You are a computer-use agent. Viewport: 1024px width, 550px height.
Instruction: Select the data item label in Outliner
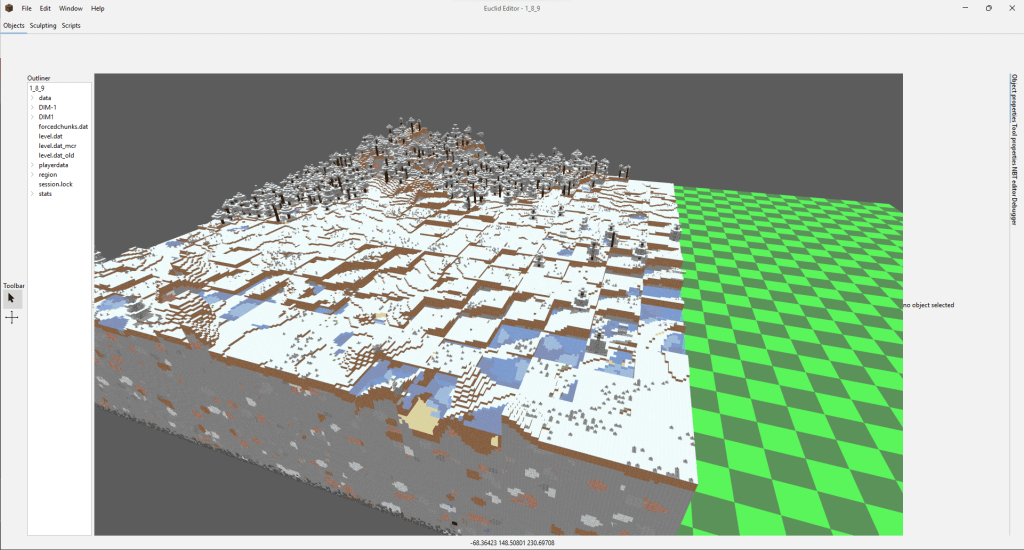point(44,98)
